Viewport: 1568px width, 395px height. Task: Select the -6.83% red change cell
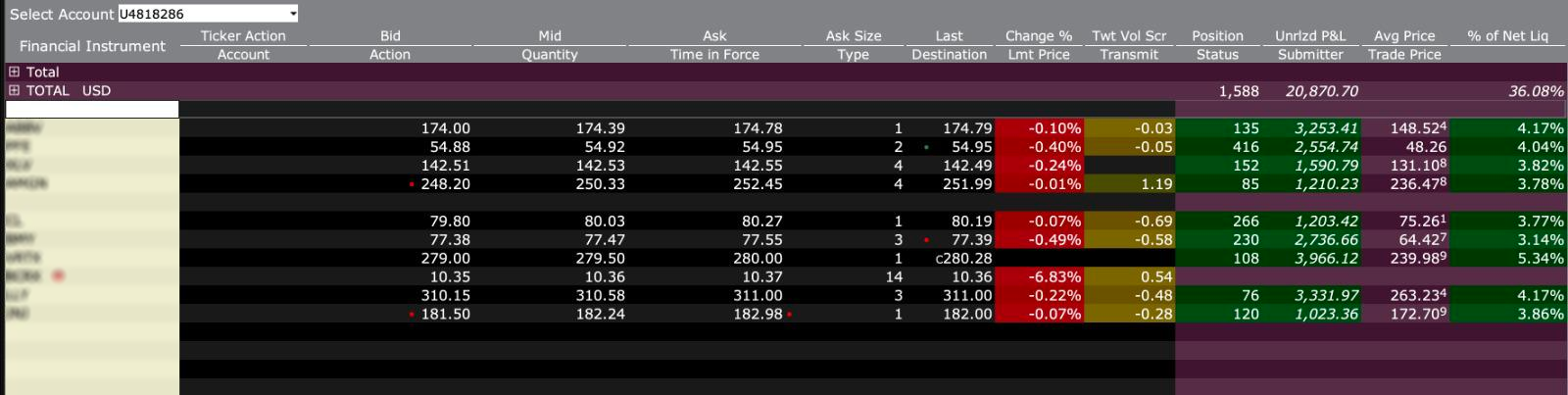pos(1039,277)
